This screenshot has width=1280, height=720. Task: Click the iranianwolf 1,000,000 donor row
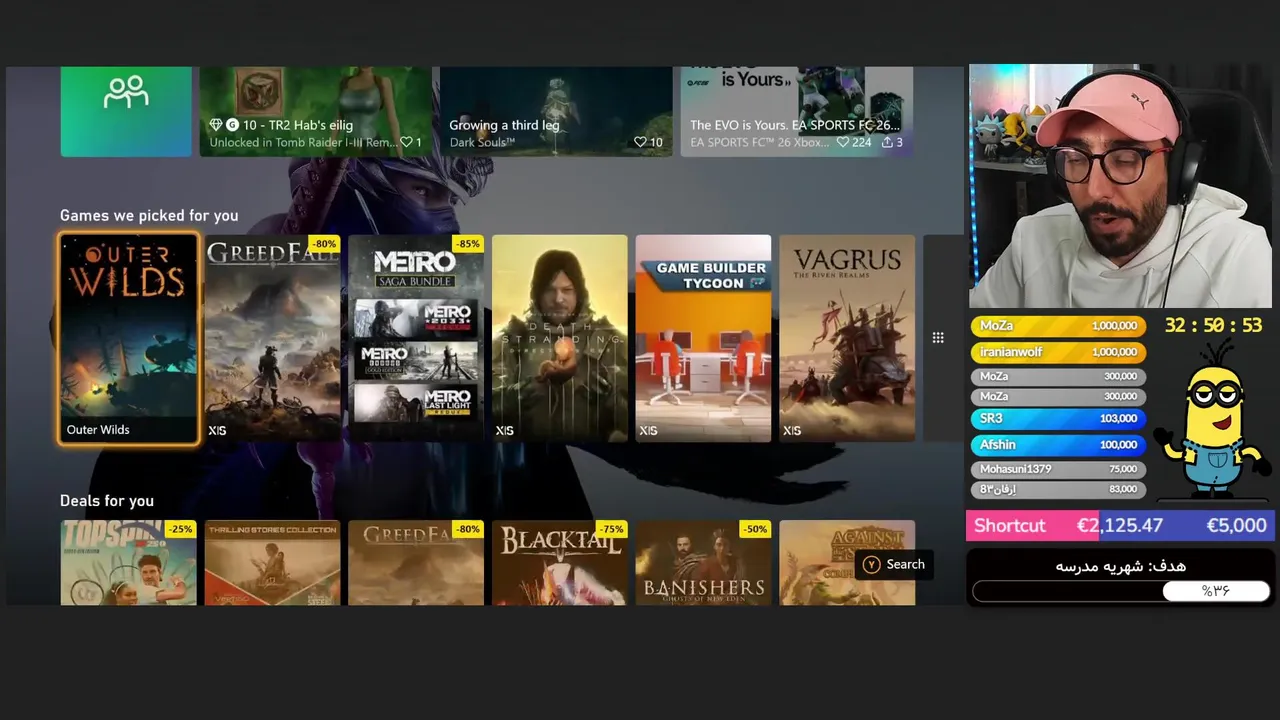(x=1058, y=352)
